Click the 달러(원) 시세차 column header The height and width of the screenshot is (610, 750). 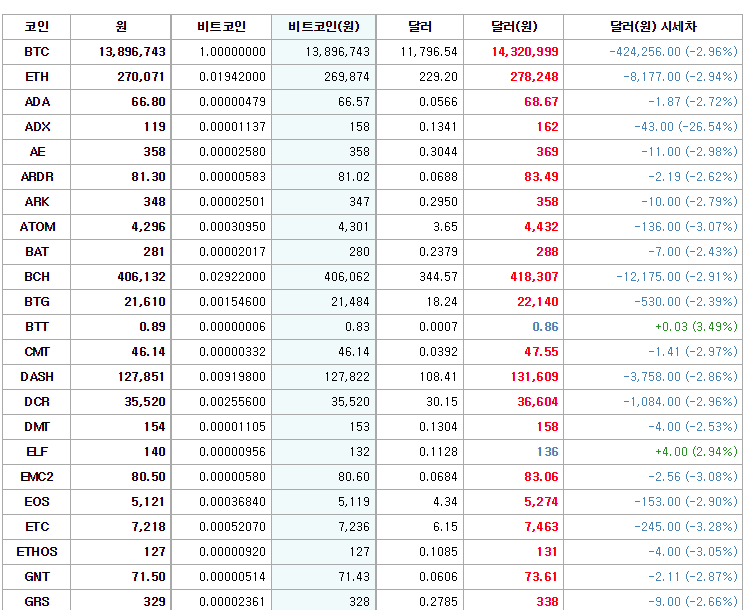[x=653, y=26]
